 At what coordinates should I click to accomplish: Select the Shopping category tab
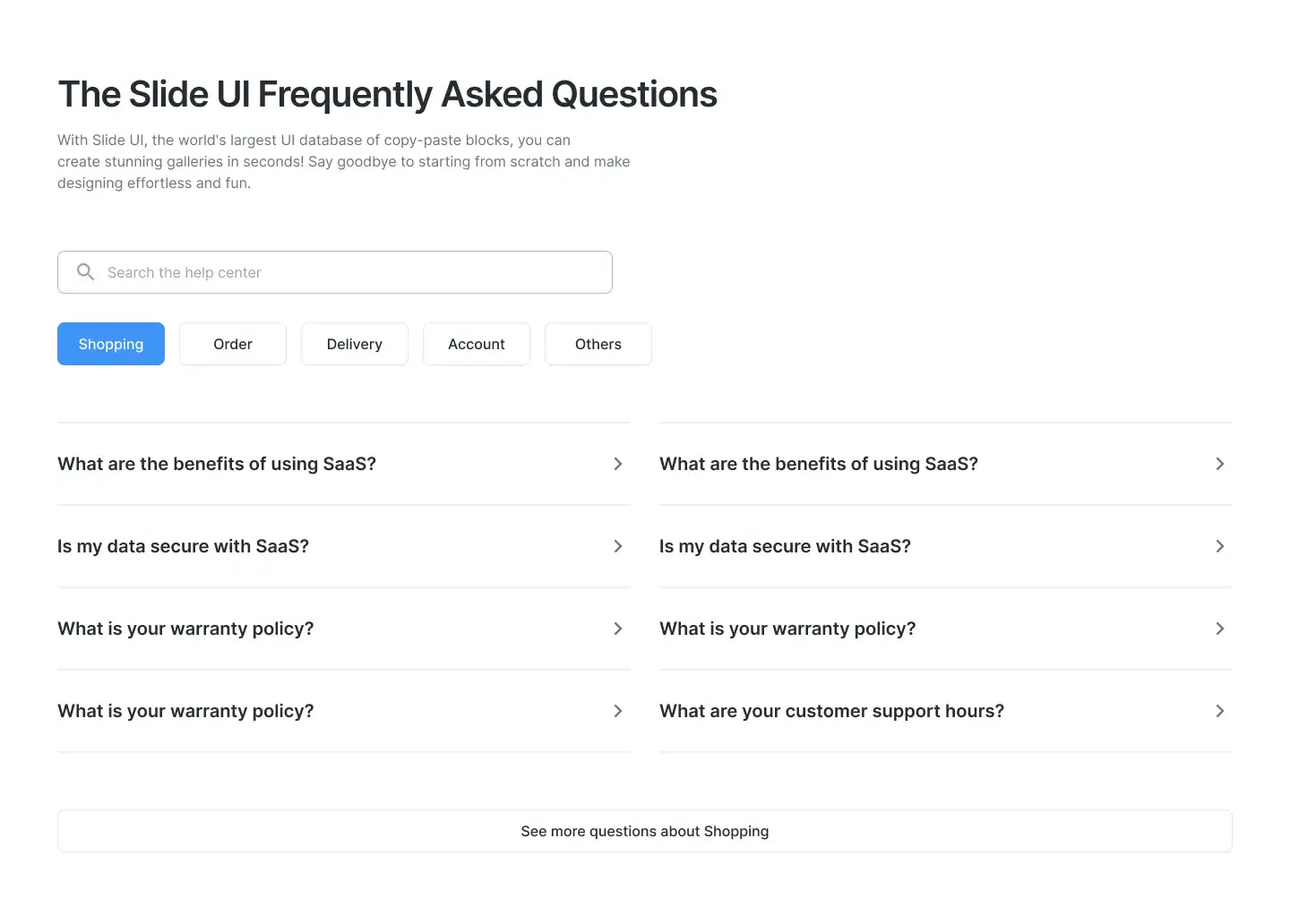111,344
